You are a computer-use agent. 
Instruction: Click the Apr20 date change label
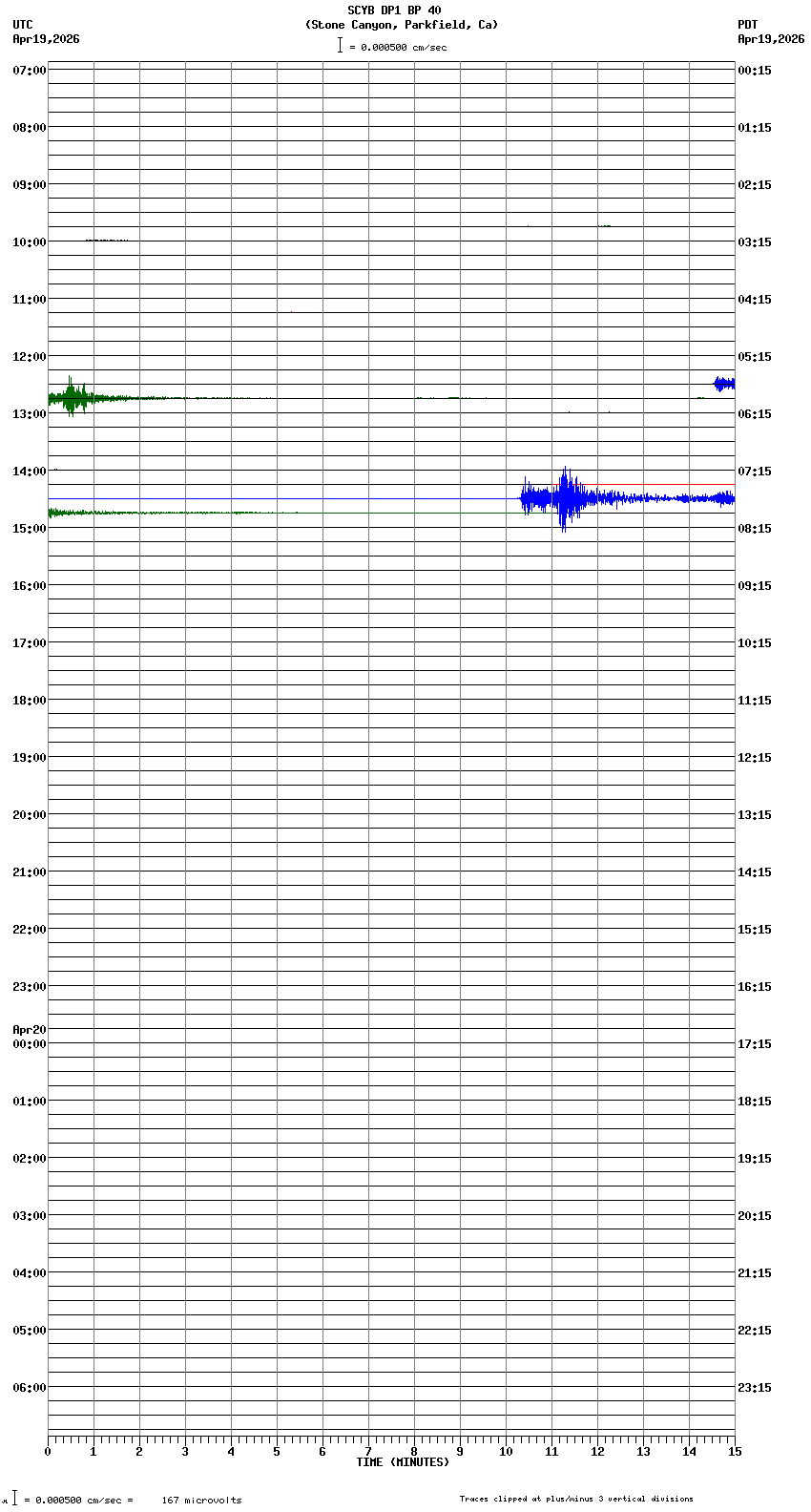point(30,1030)
